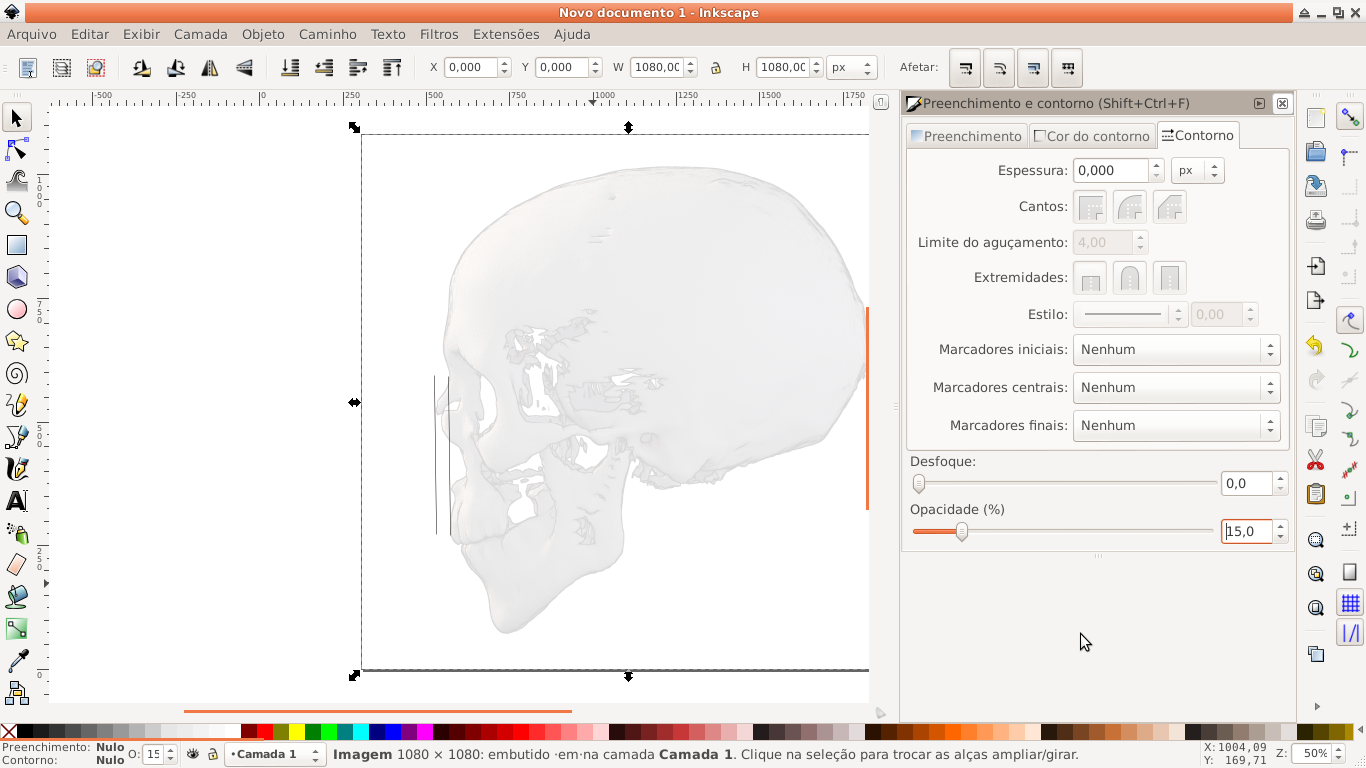Select the rectangle tool
This screenshot has height=768, width=1366.
point(16,245)
